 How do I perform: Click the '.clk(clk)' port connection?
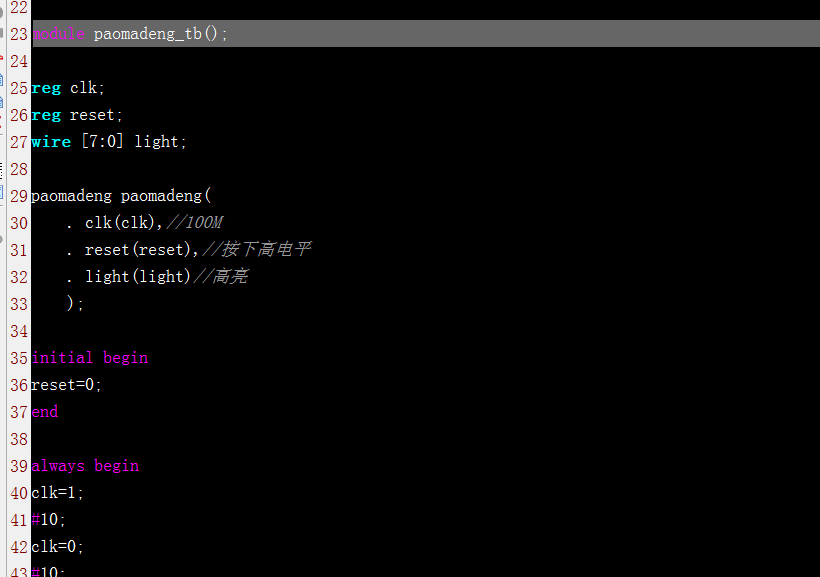pos(112,223)
